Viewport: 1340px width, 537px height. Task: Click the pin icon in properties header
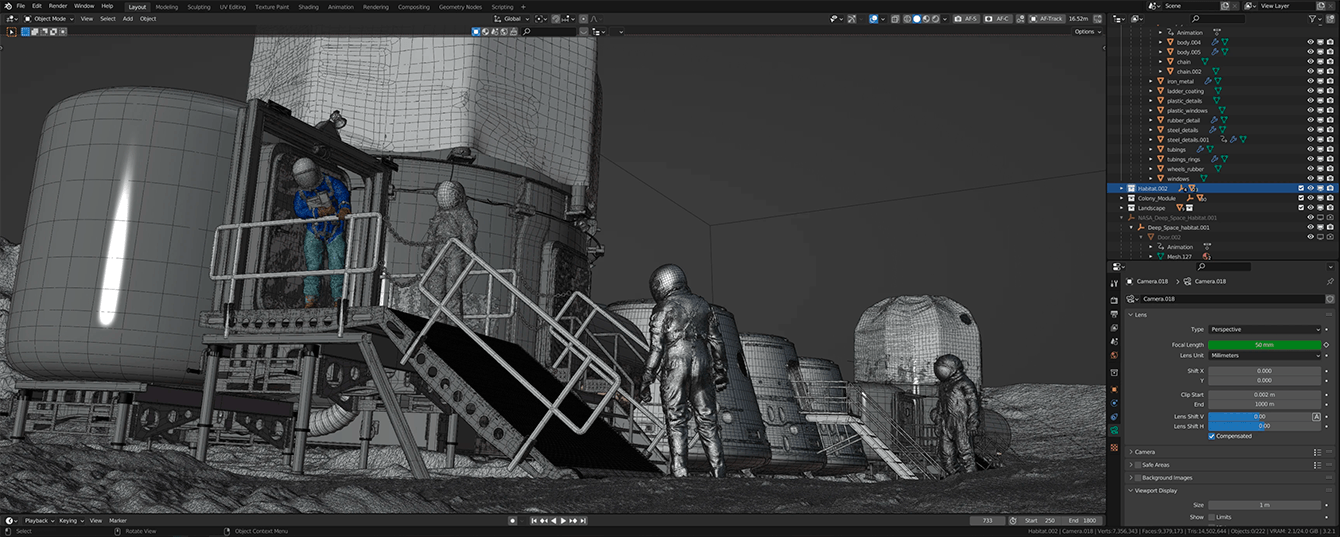(1329, 282)
